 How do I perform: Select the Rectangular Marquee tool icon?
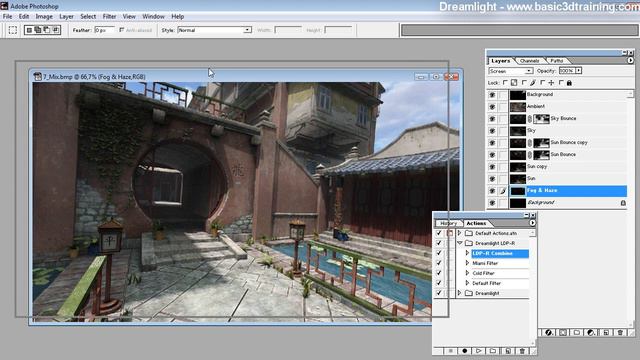click(13, 30)
